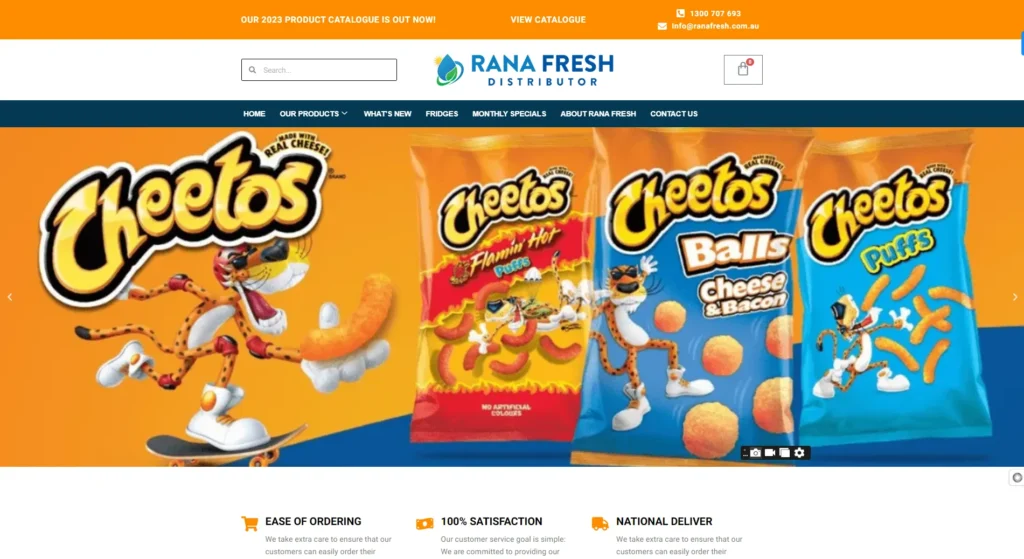Click the magnifier icon in the search box
This screenshot has width=1024, height=559.
(x=252, y=70)
